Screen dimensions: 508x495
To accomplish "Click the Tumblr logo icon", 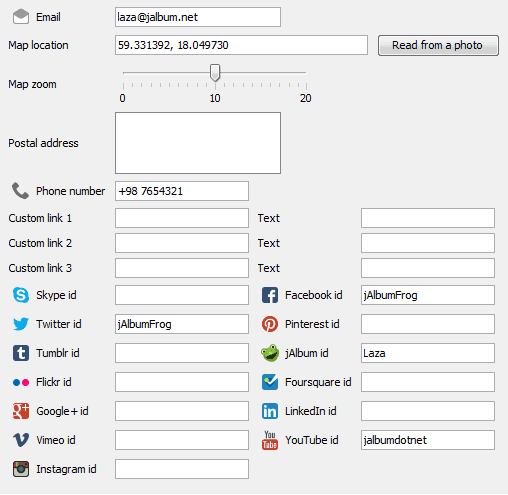I will pyautogui.click(x=21, y=353).
